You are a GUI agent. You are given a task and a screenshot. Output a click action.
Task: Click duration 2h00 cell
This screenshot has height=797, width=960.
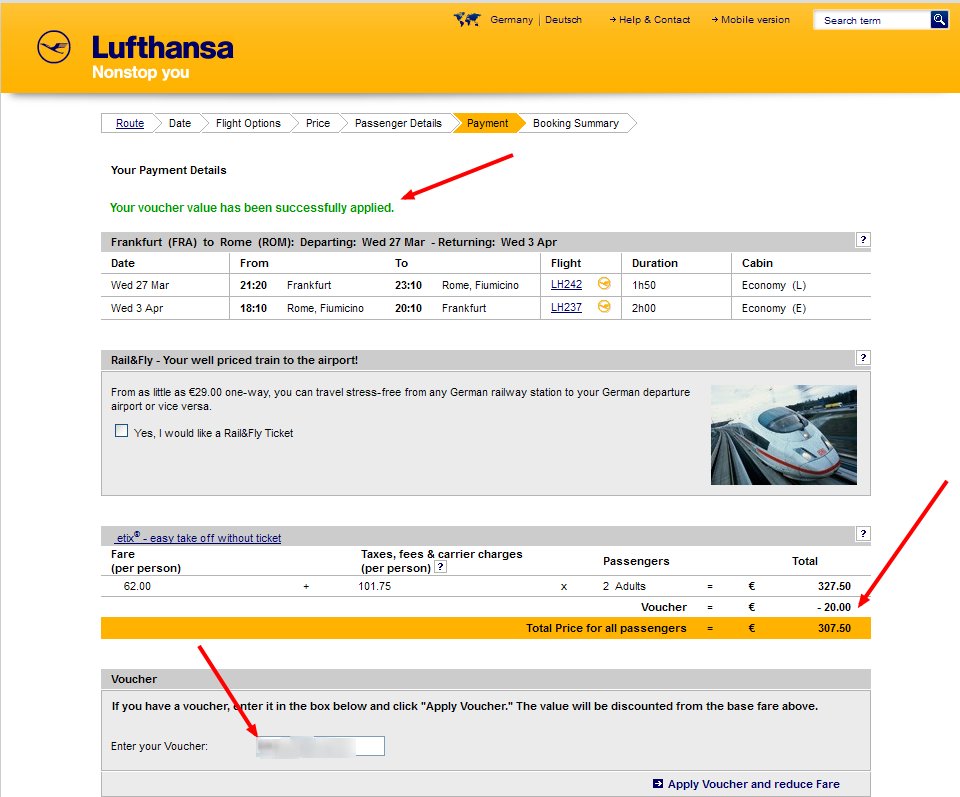[643, 308]
